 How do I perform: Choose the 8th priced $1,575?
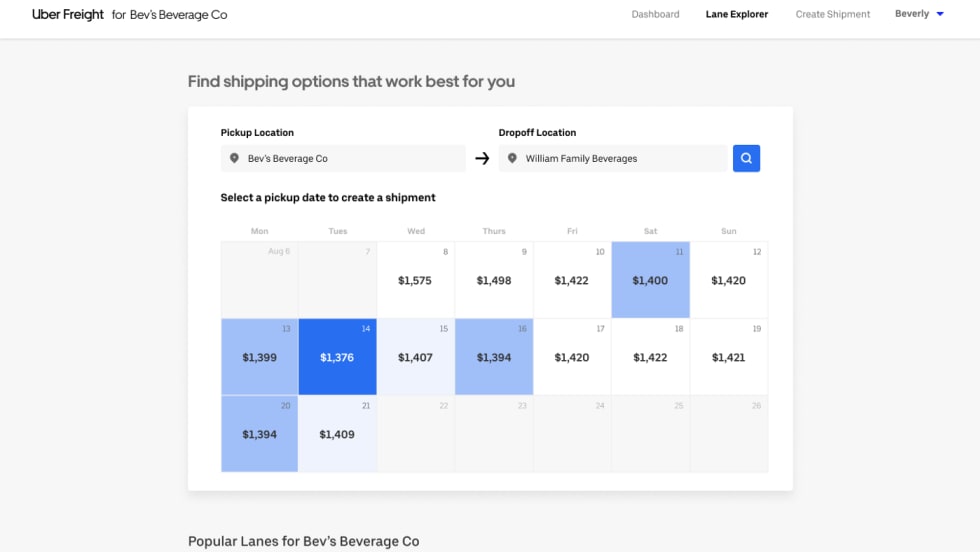coord(415,280)
